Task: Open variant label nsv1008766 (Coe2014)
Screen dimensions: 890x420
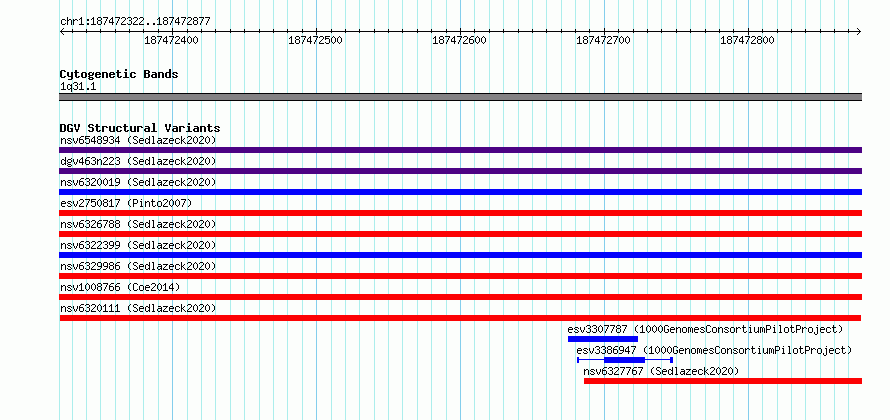Action: 120,287
